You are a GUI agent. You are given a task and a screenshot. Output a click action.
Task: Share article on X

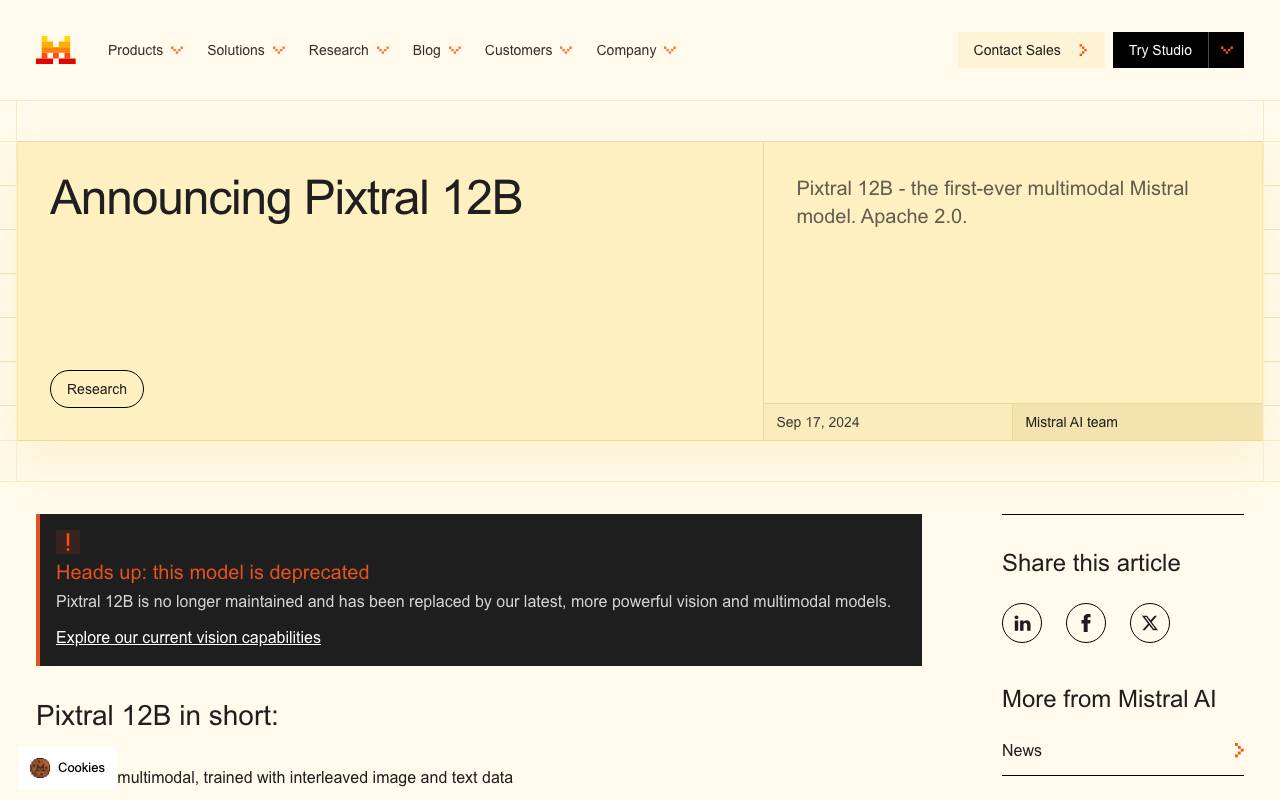[x=1150, y=623]
